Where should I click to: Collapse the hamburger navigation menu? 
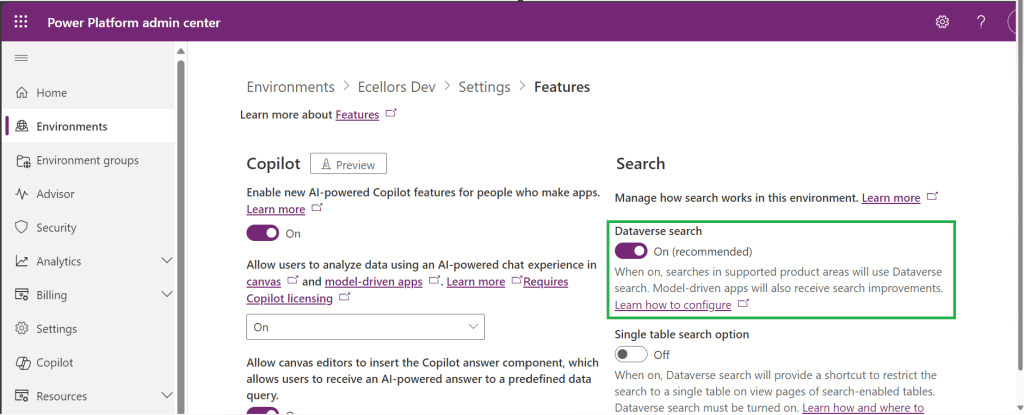pos(21,58)
